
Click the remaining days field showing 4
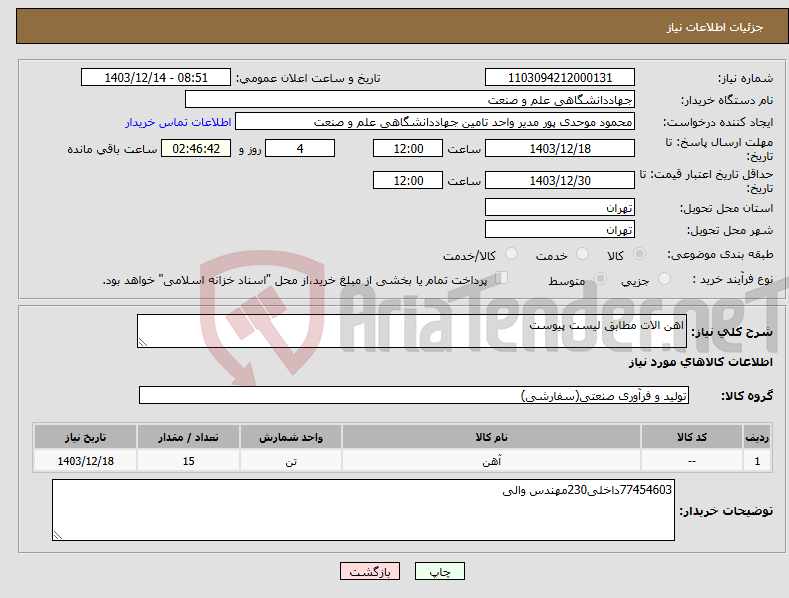300,148
